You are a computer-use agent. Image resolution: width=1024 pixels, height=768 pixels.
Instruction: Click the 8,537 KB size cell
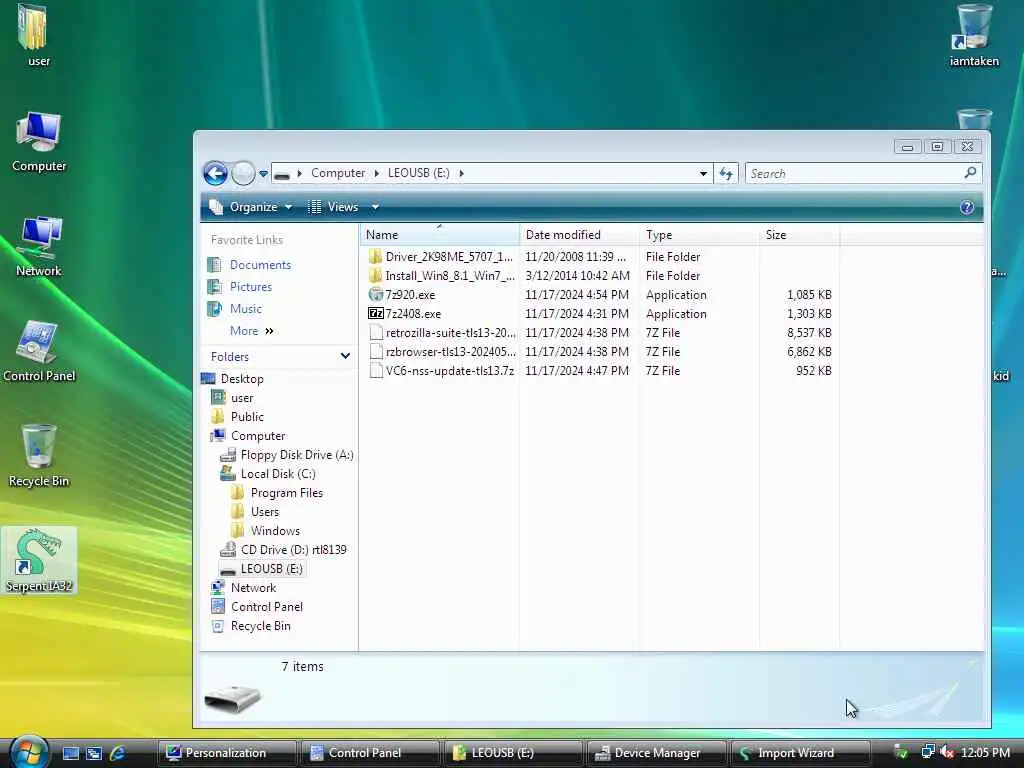pyautogui.click(x=809, y=332)
